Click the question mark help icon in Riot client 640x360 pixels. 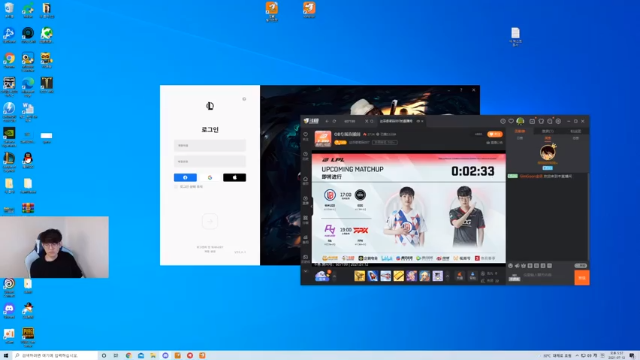461,90
